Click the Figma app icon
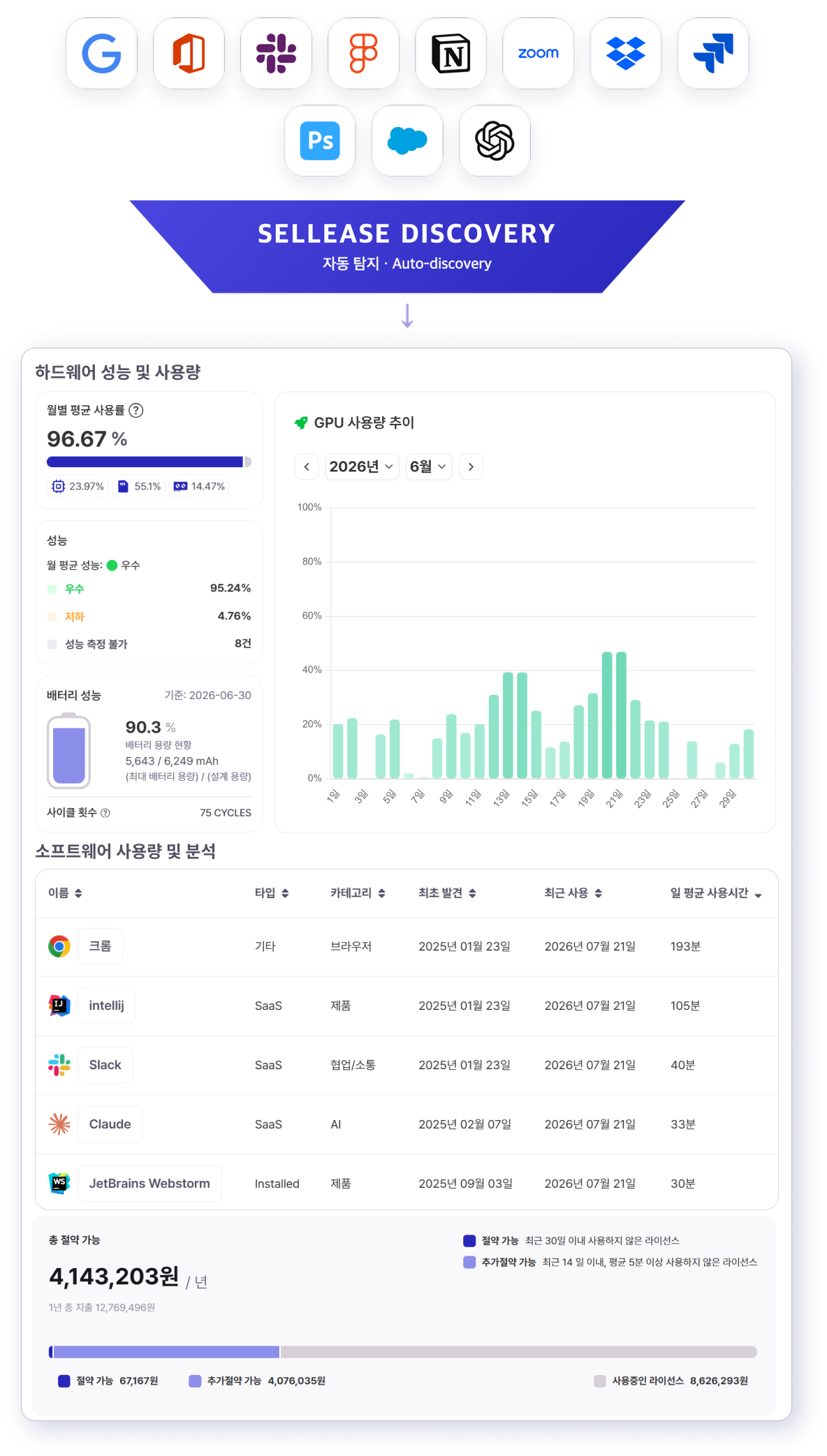This screenshot has width=827, height=1456. 363,54
